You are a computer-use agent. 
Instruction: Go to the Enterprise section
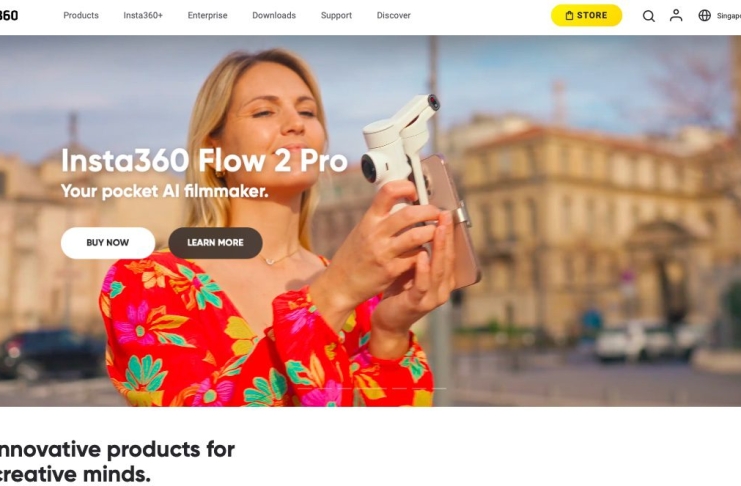pos(207,15)
